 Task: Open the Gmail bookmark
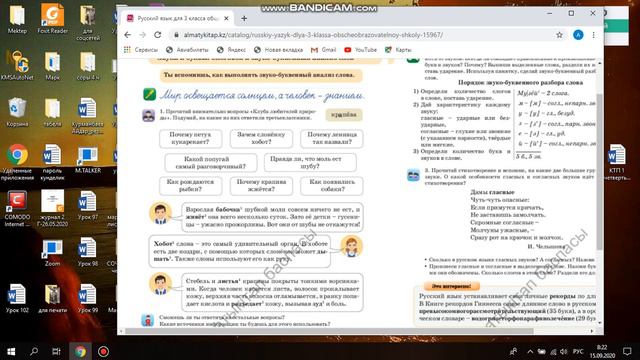tap(324, 50)
